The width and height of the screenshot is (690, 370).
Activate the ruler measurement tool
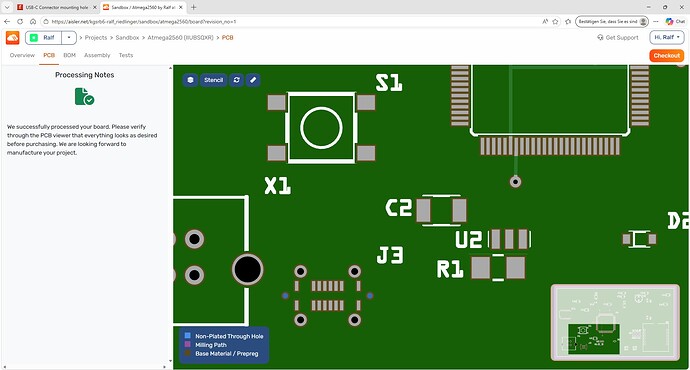point(253,80)
